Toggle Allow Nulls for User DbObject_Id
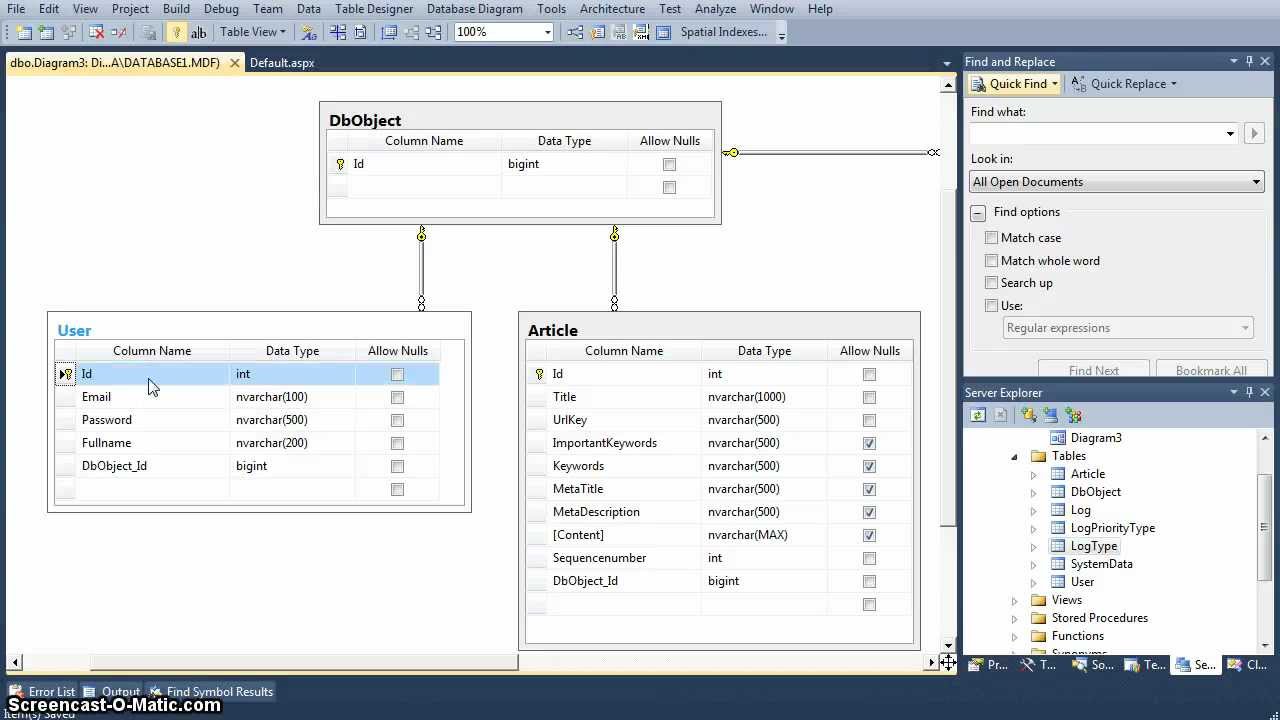1280x720 pixels. pos(397,466)
